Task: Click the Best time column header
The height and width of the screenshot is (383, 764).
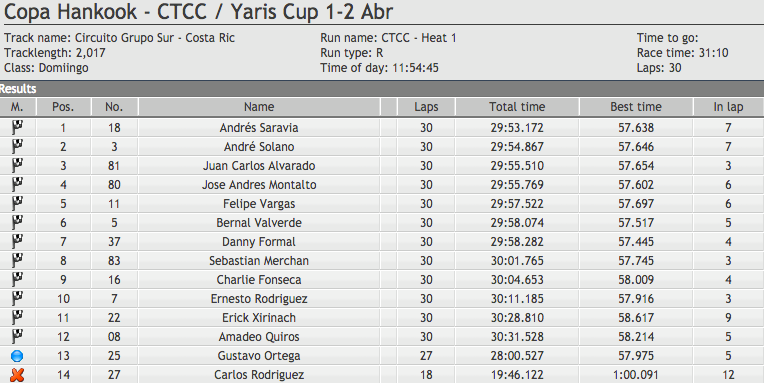Action: [x=636, y=107]
